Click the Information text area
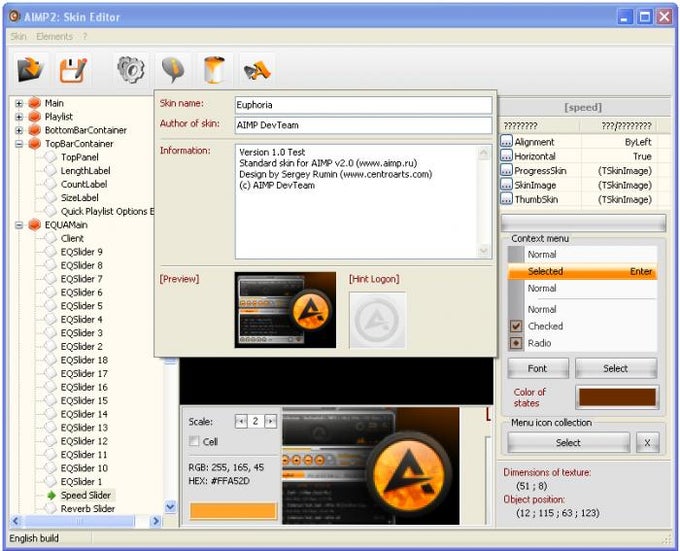680x551 pixels. pyautogui.click(x=363, y=202)
